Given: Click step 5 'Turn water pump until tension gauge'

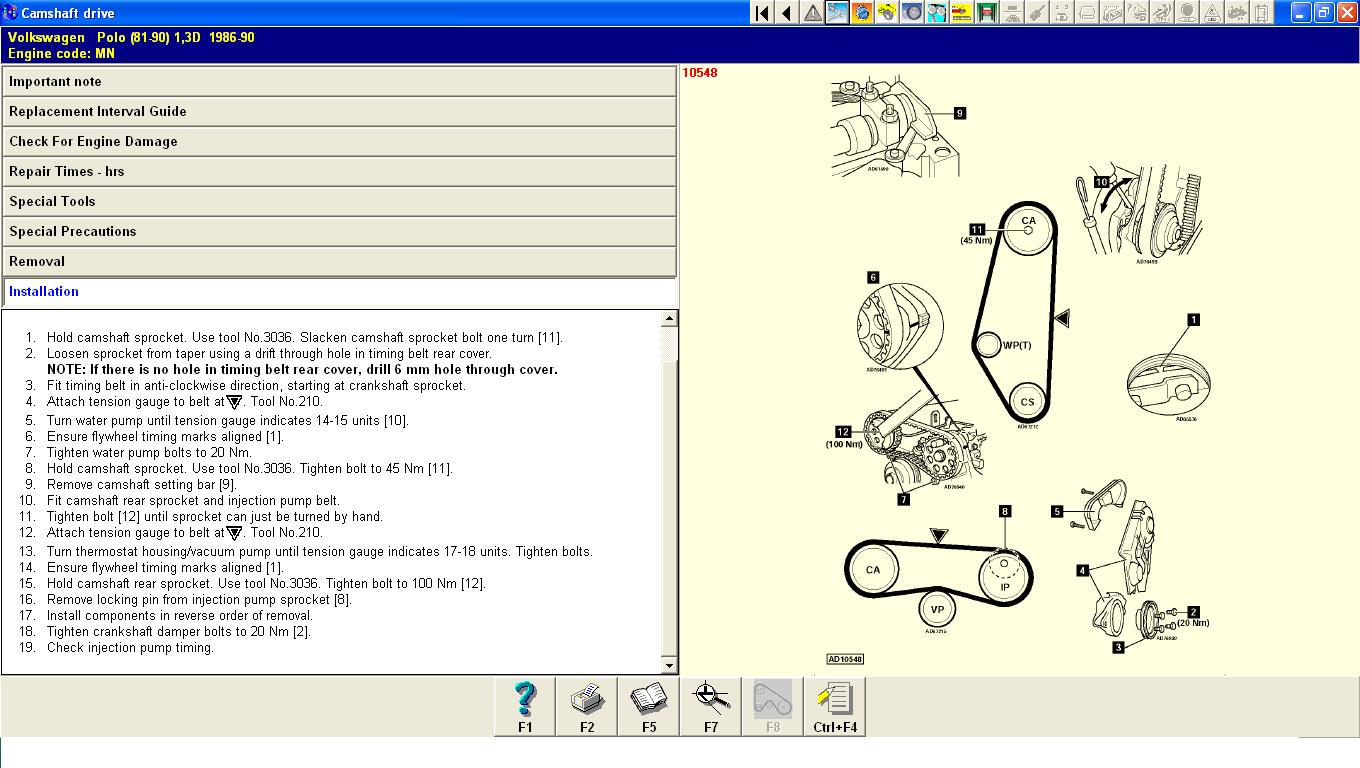Looking at the screenshot, I should [228, 421].
